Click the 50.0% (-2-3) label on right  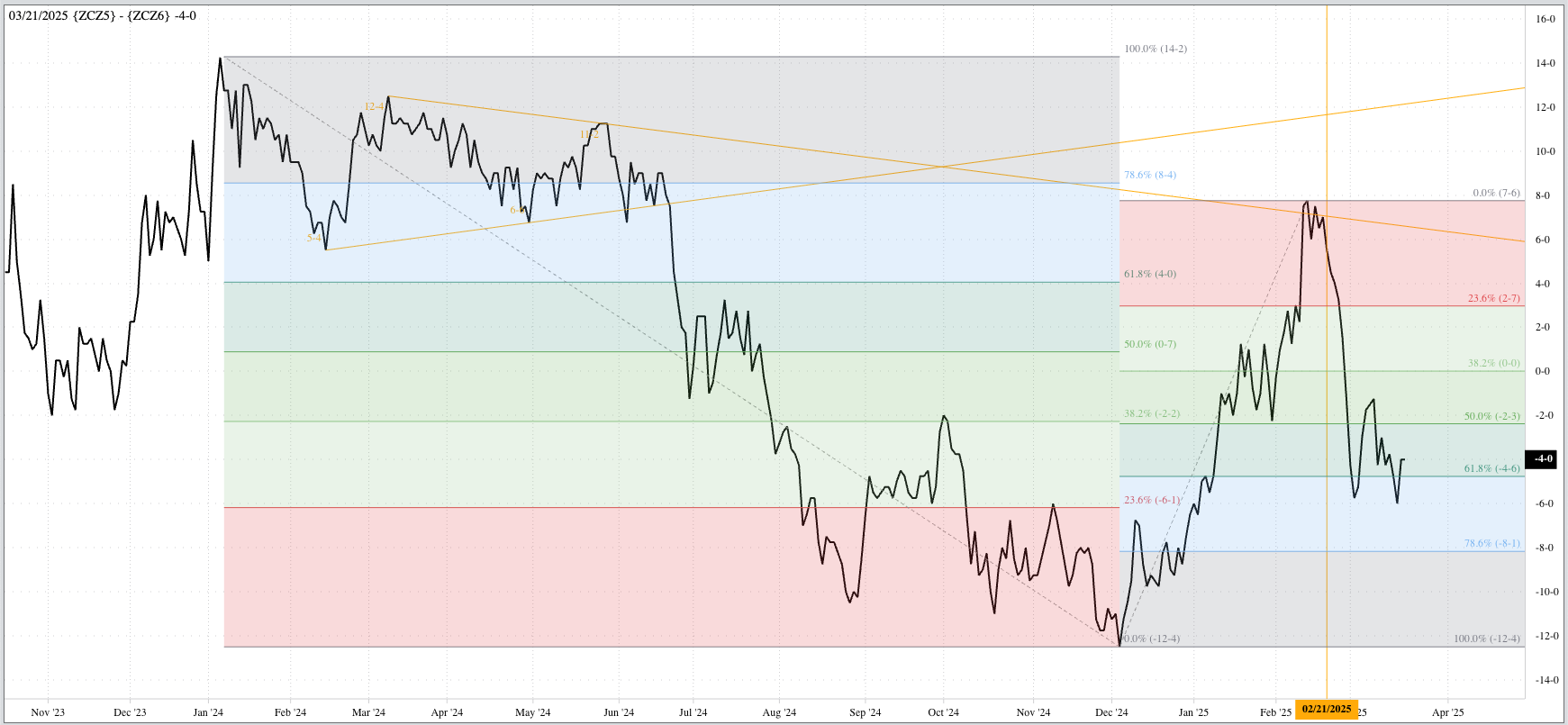[1491, 416]
